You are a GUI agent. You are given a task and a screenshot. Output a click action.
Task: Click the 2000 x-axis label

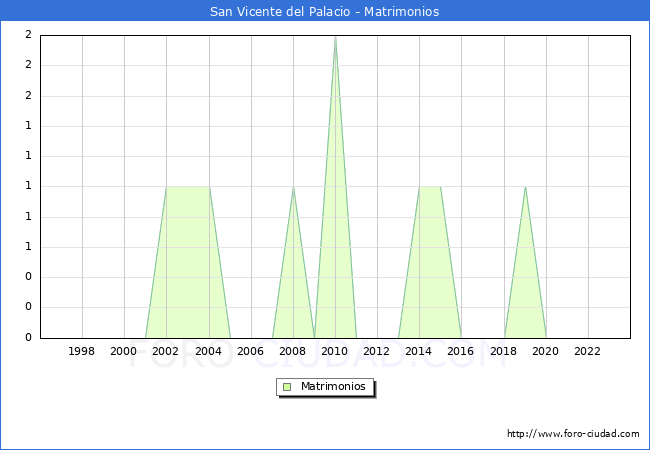(124, 351)
